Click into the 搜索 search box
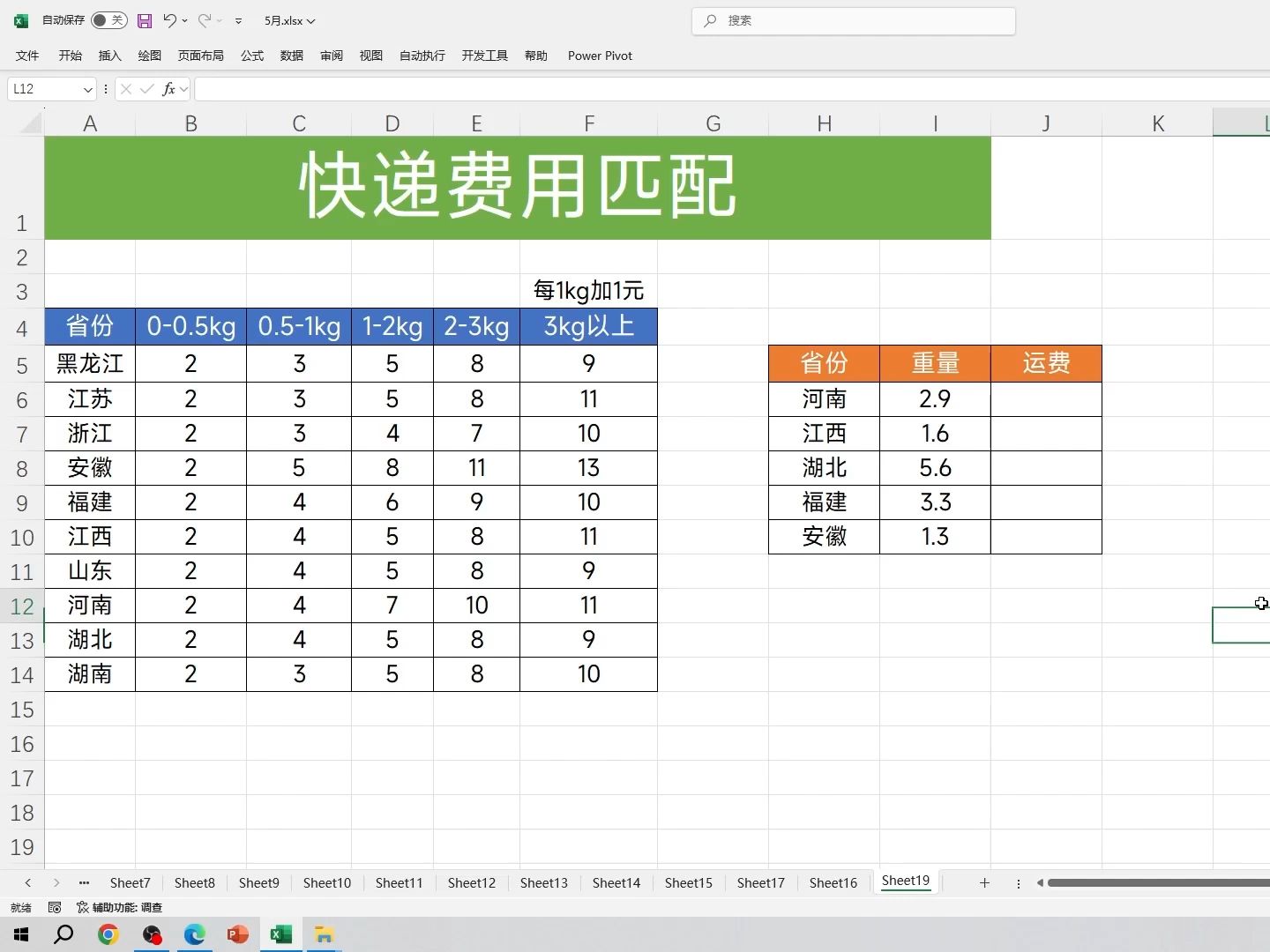Viewport: 1270px width, 952px height. pos(854,20)
